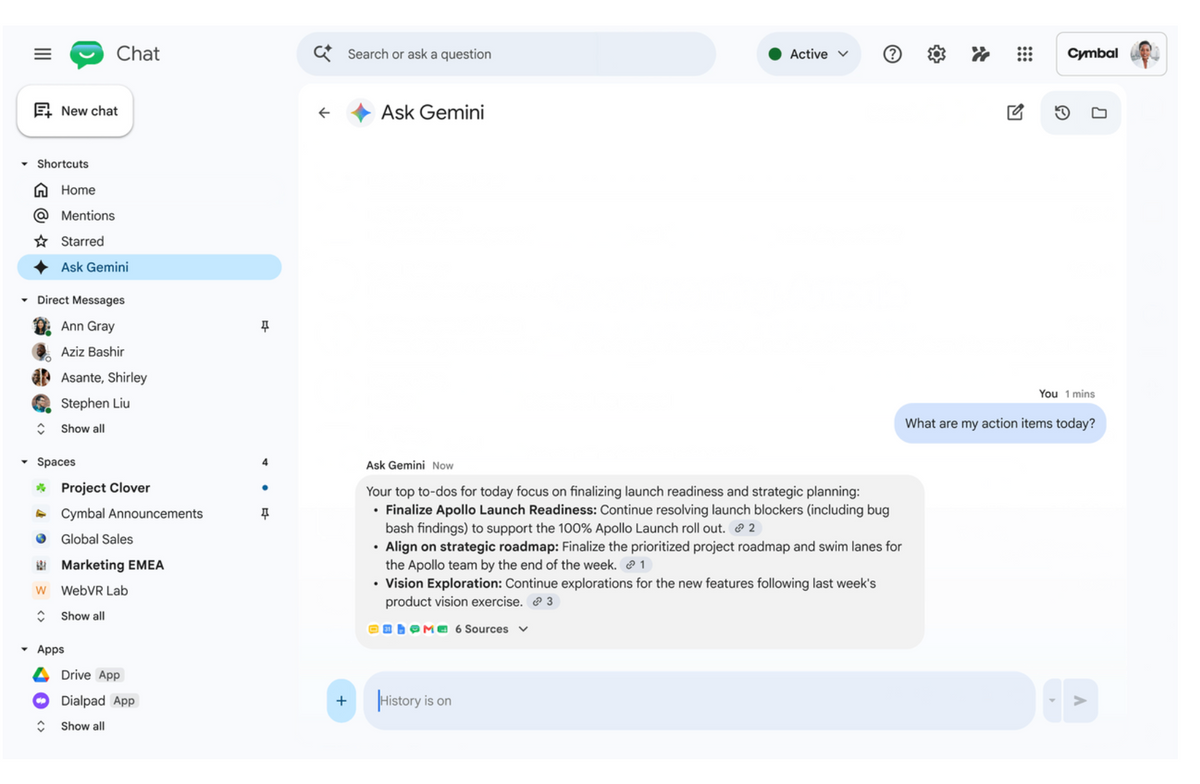
Task: Click the History is on message field
Action: [699, 701]
